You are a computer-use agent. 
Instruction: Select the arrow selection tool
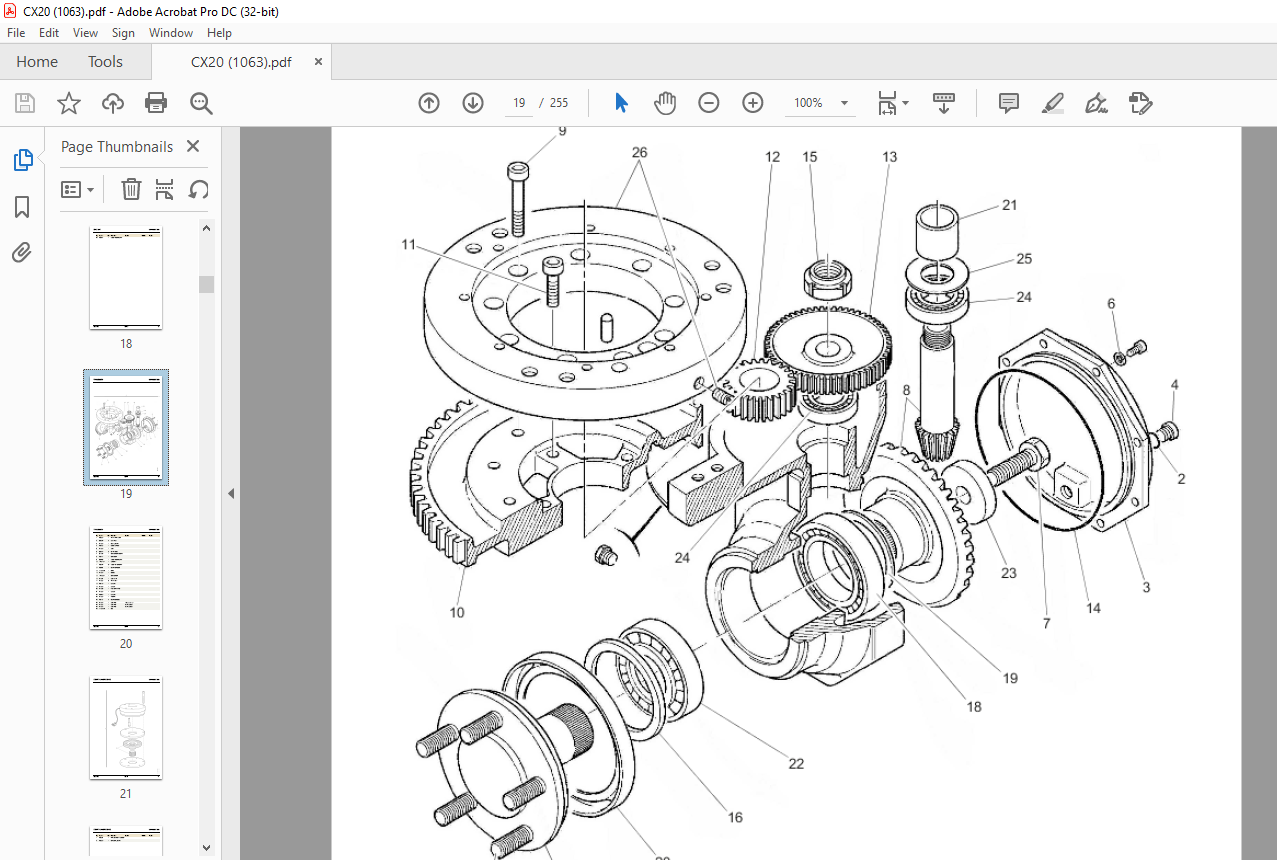[621, 103]
